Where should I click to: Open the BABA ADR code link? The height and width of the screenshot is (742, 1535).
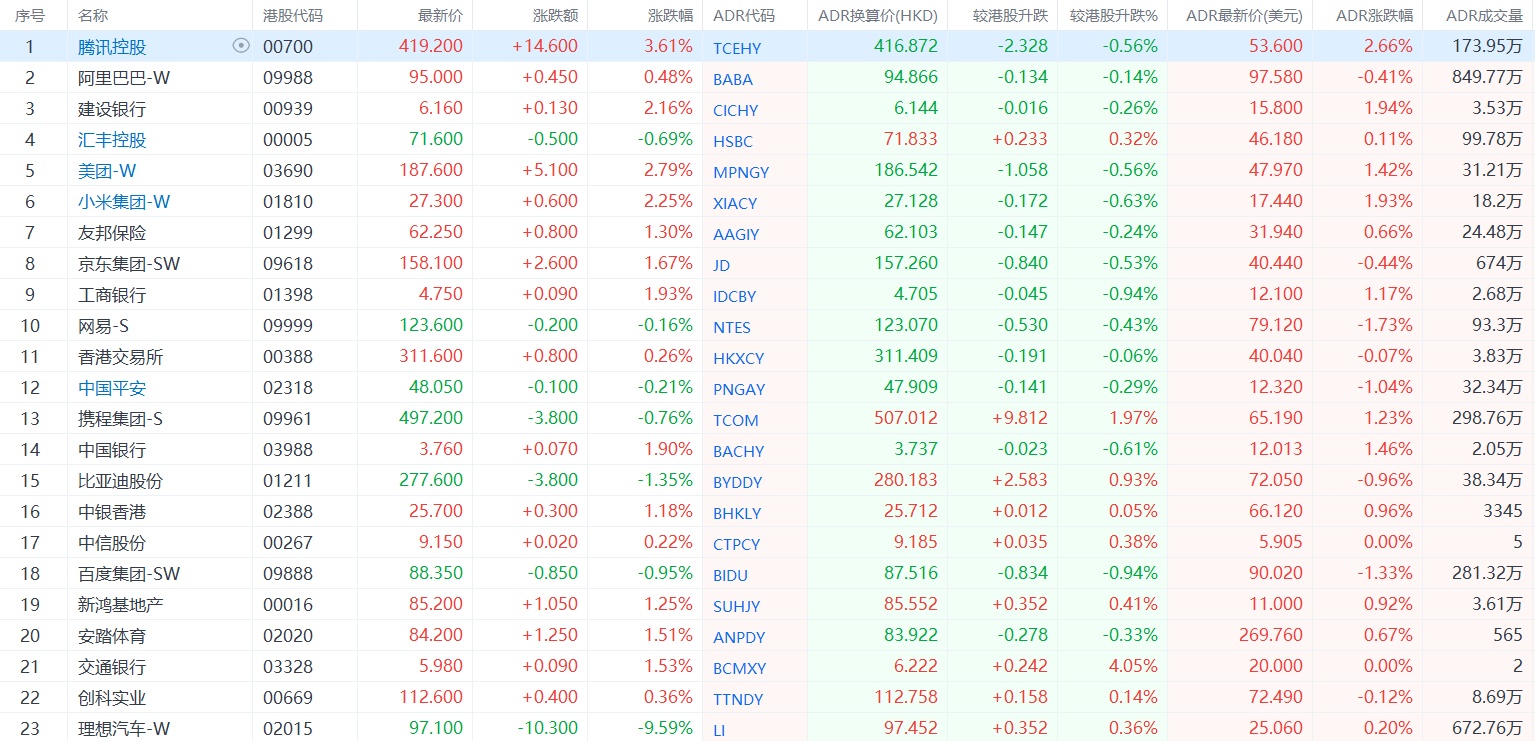click(733, 79)
